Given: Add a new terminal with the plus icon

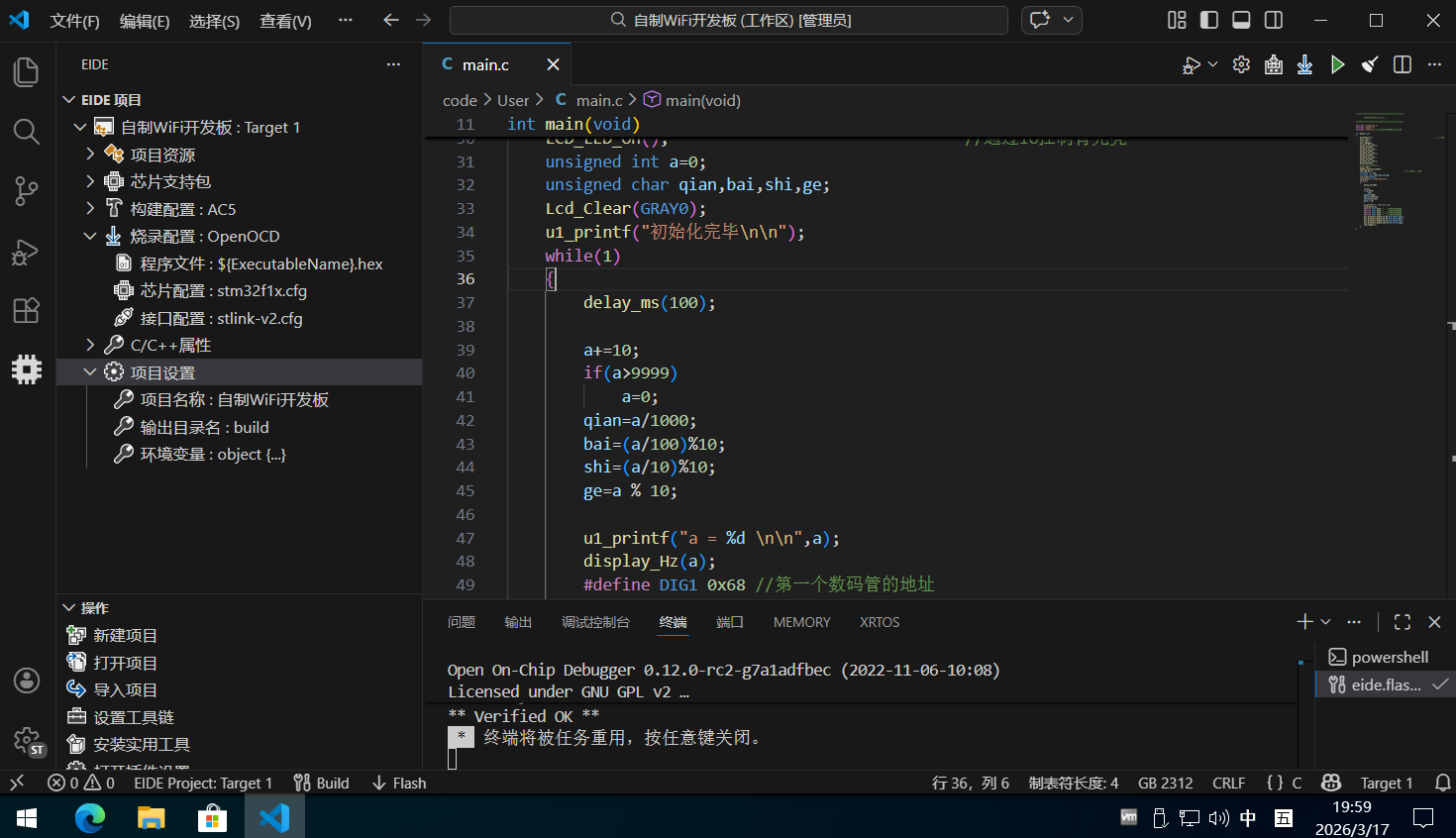Looking at the screenshot, I should 1304,622.
